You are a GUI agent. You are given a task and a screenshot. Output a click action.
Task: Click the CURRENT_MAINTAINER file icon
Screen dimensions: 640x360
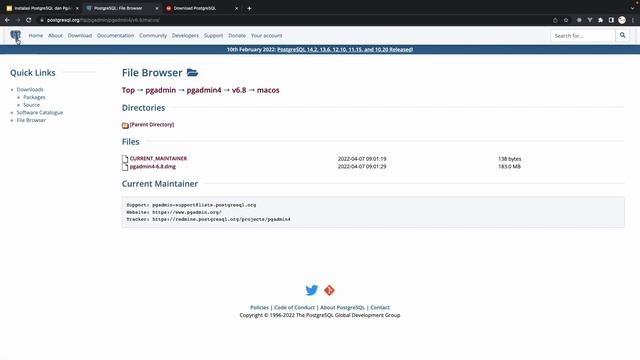pyautogui.click(x=125, y=159)
